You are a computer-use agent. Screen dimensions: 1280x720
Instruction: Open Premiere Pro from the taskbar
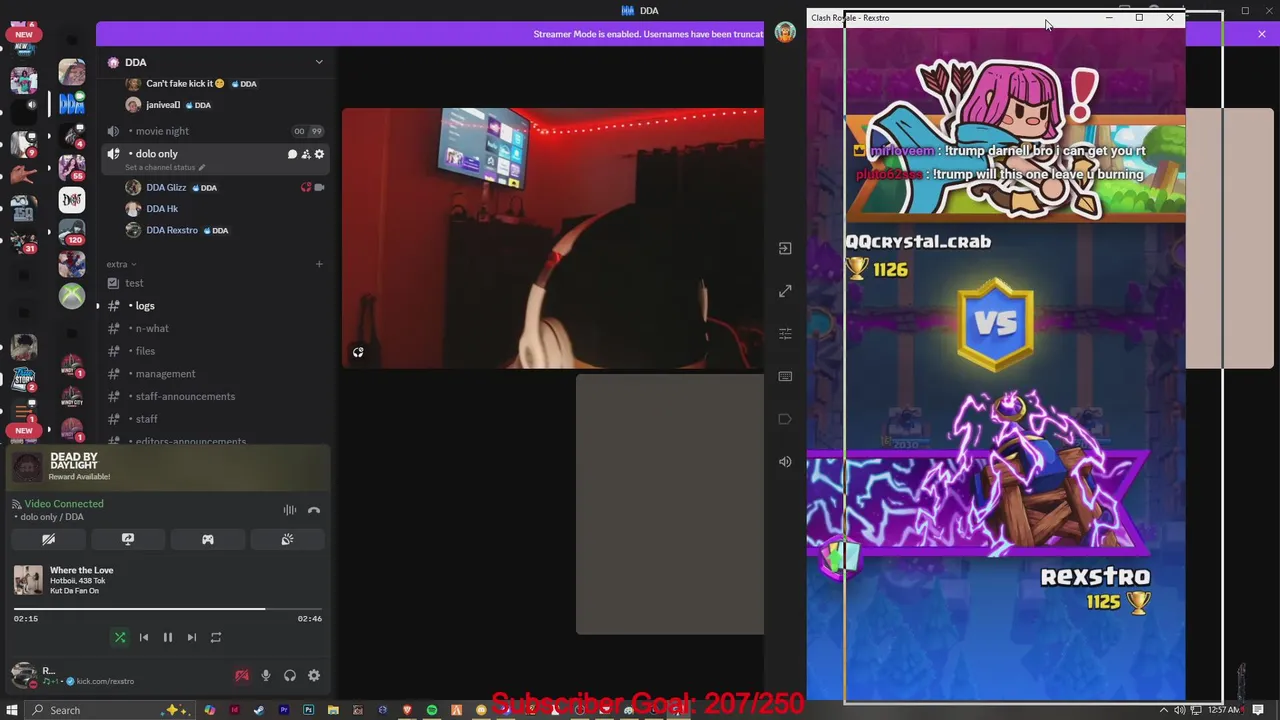pos(284,710)
